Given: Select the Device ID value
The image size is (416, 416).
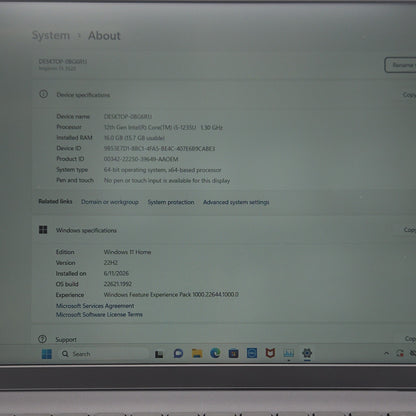Looking at the screenshot, I should tap(159, 149).
